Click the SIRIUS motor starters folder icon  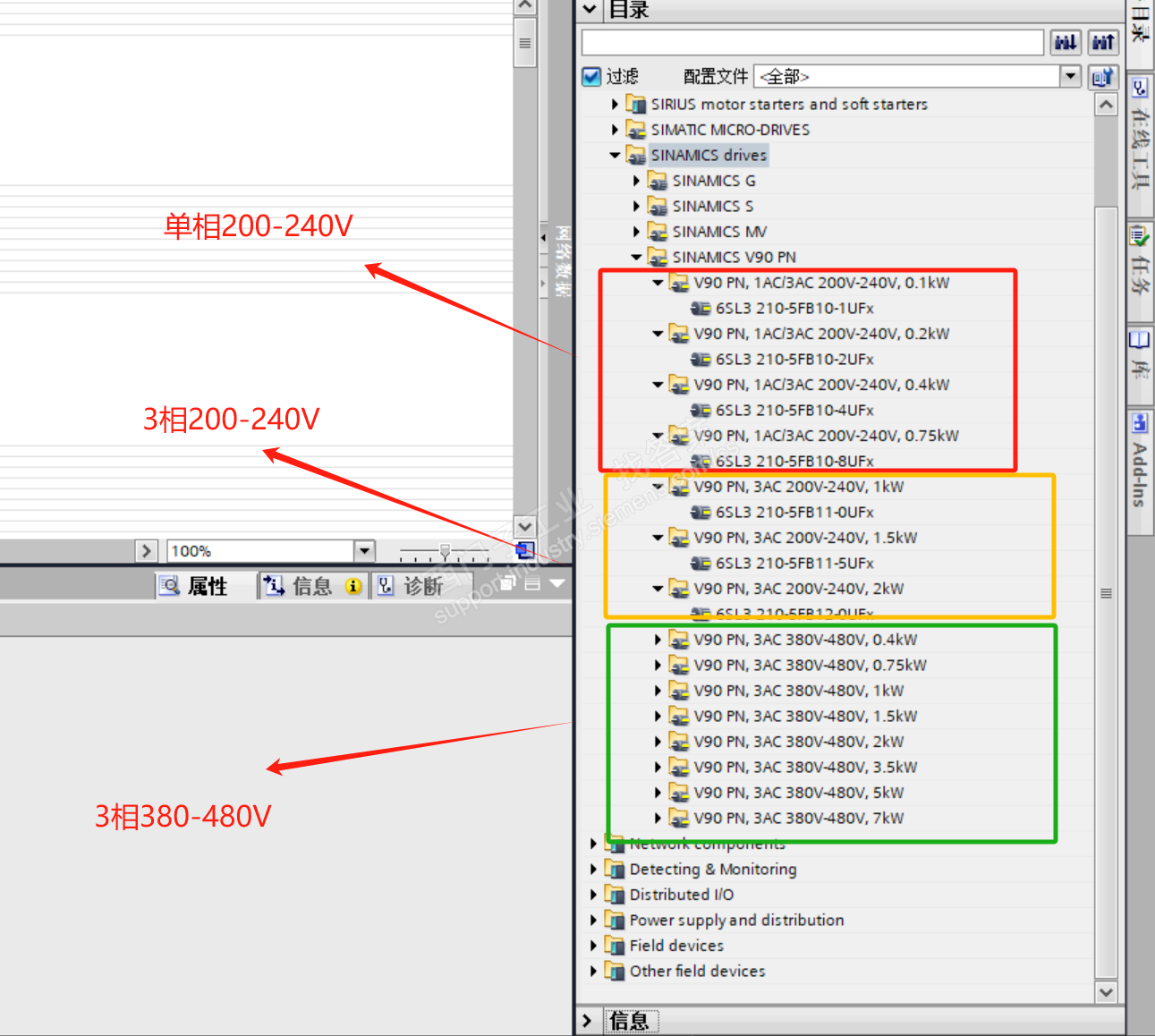click(636, 104)
